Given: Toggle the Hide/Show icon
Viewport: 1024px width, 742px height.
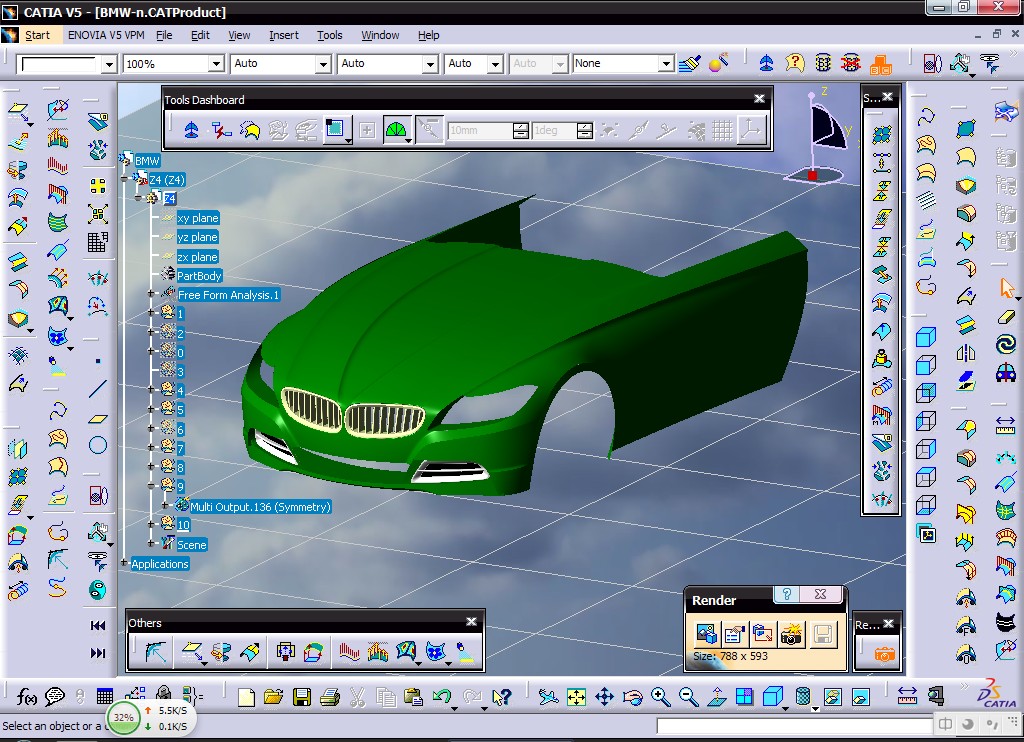Looking at the screenshot, I should point(833,698).
